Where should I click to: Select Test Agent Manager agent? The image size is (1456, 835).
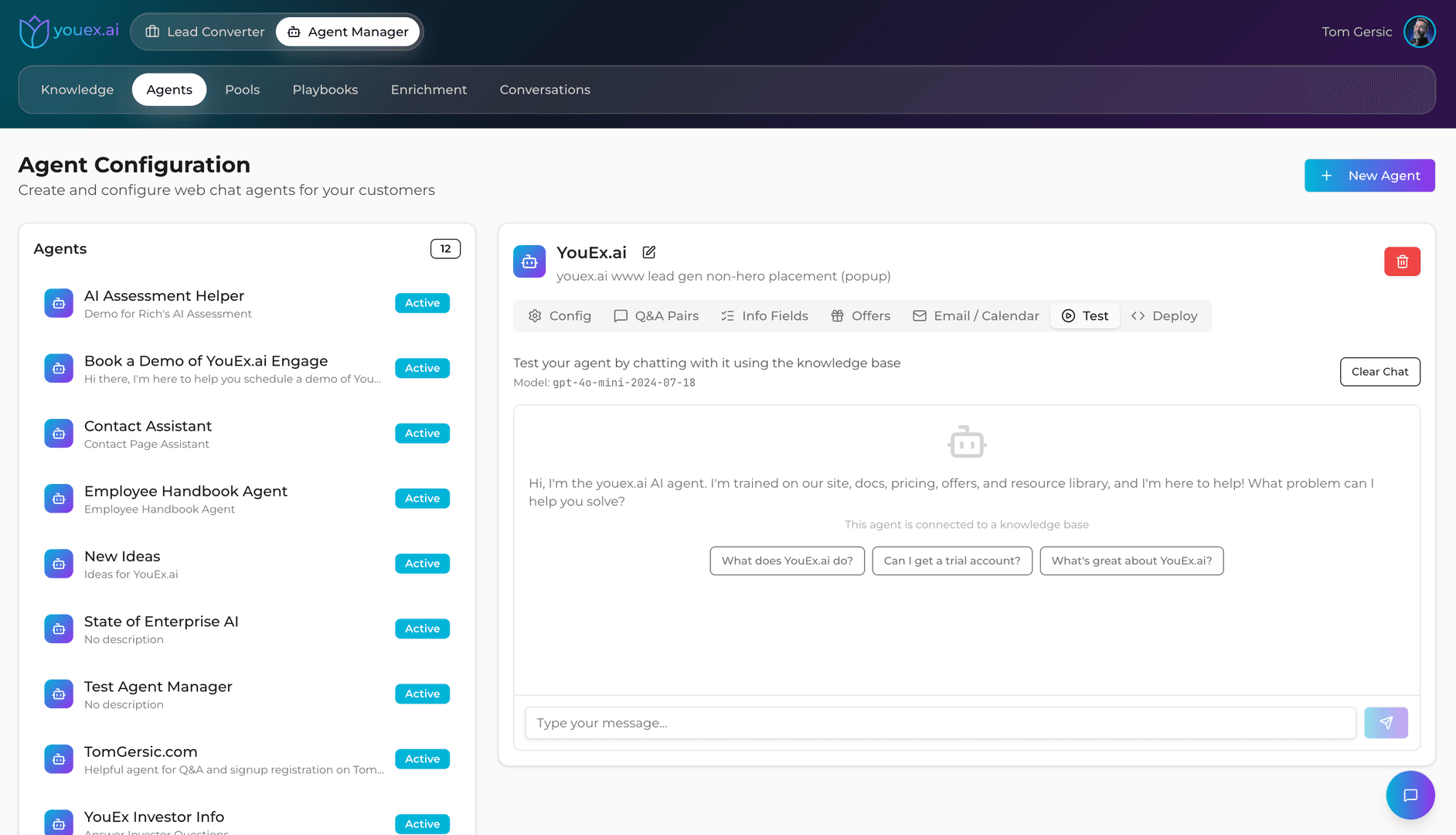(247, 694)
